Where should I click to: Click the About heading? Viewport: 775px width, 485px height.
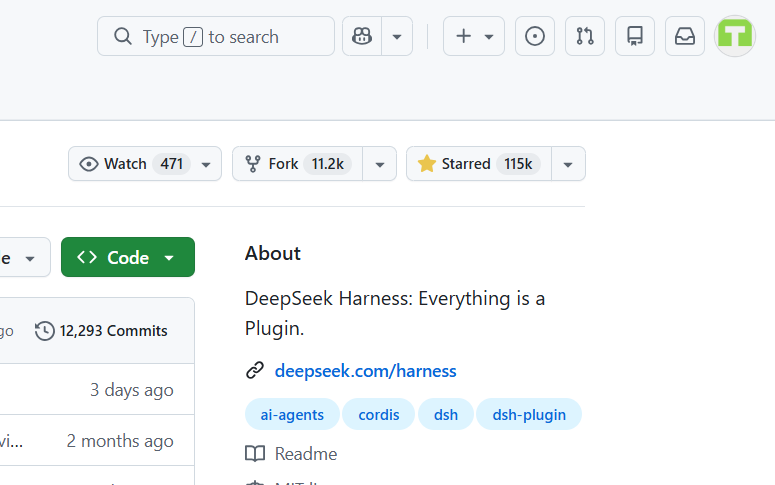(273, 253)
